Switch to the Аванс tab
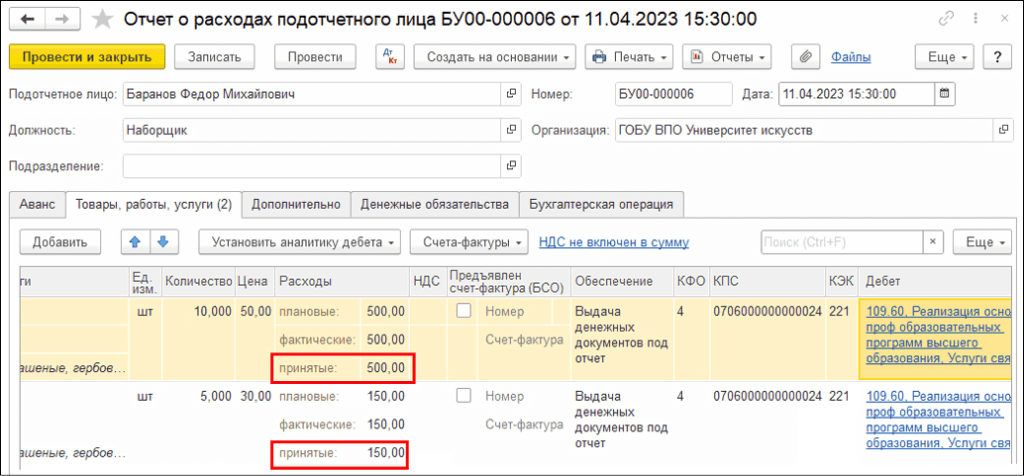Viewport: 1024px width, 476px height. (37, 204)
